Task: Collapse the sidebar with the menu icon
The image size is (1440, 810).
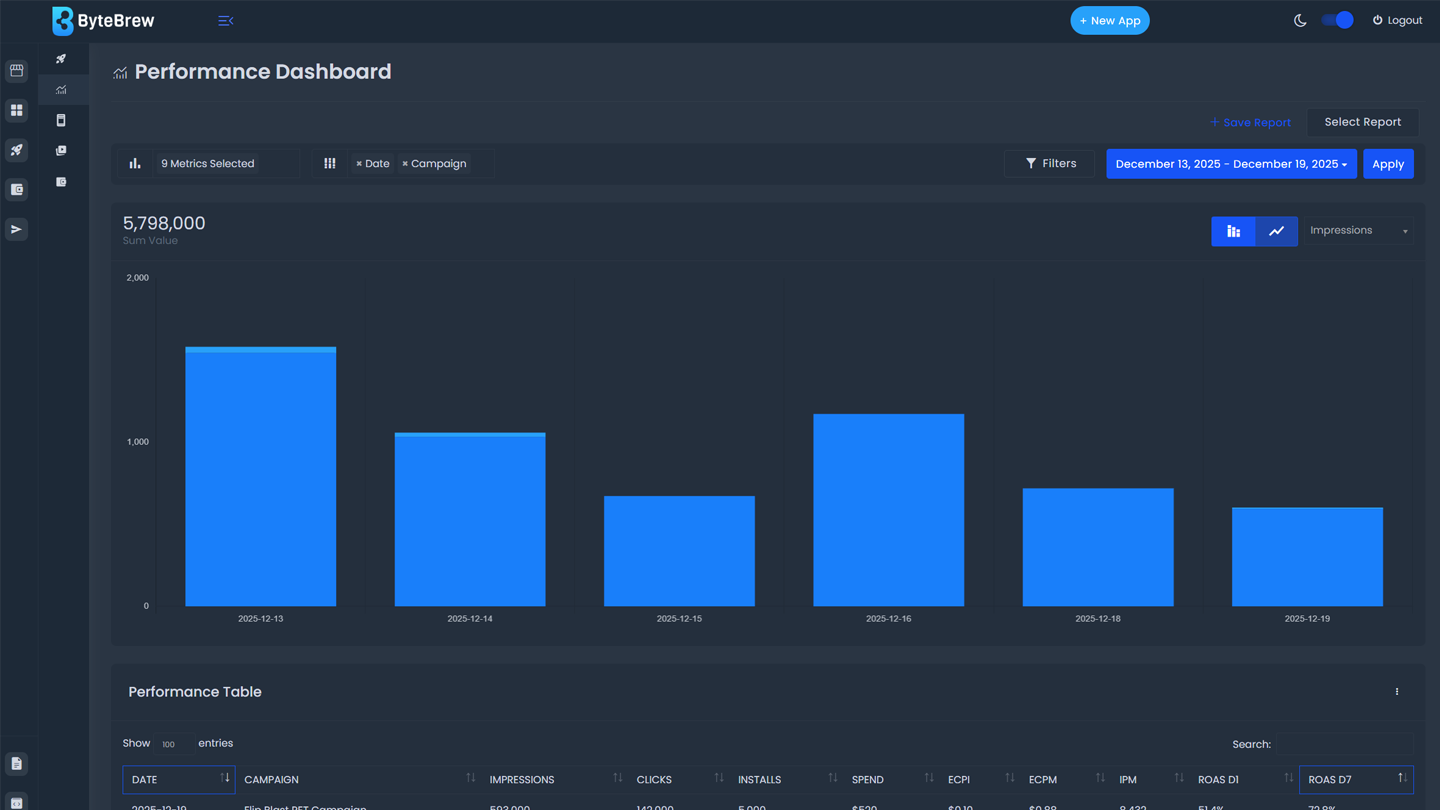Action: tap(226, 20)
